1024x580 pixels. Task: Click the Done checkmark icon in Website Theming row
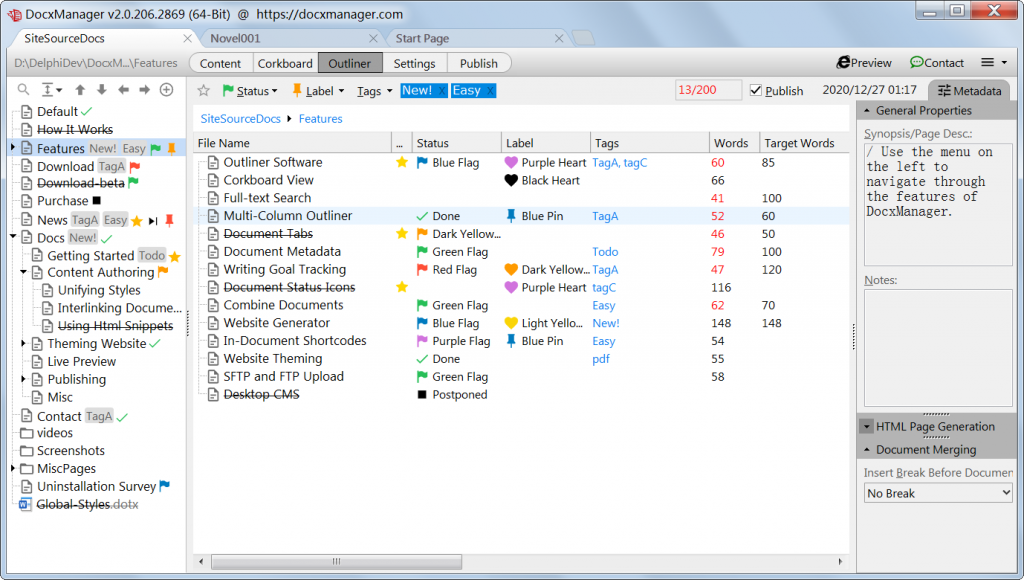[x=422, y=359]
